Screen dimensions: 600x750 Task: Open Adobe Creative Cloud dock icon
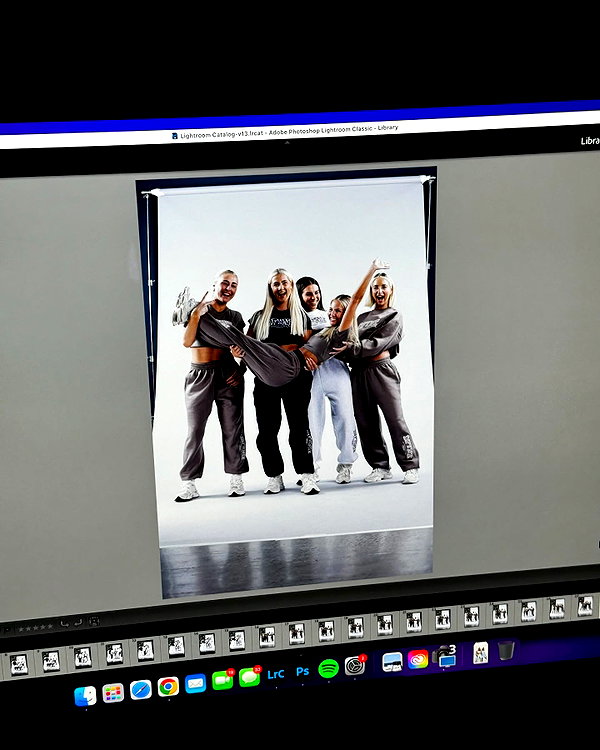[418, 659]
